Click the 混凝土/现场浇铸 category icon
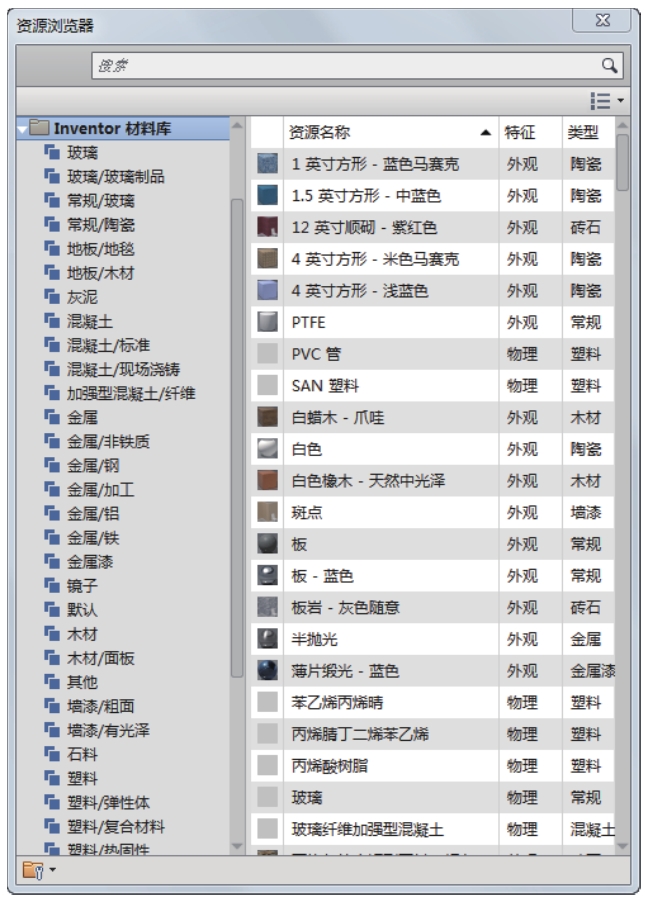This screenshot has height=898, width=645. click(x=52, y=369)
